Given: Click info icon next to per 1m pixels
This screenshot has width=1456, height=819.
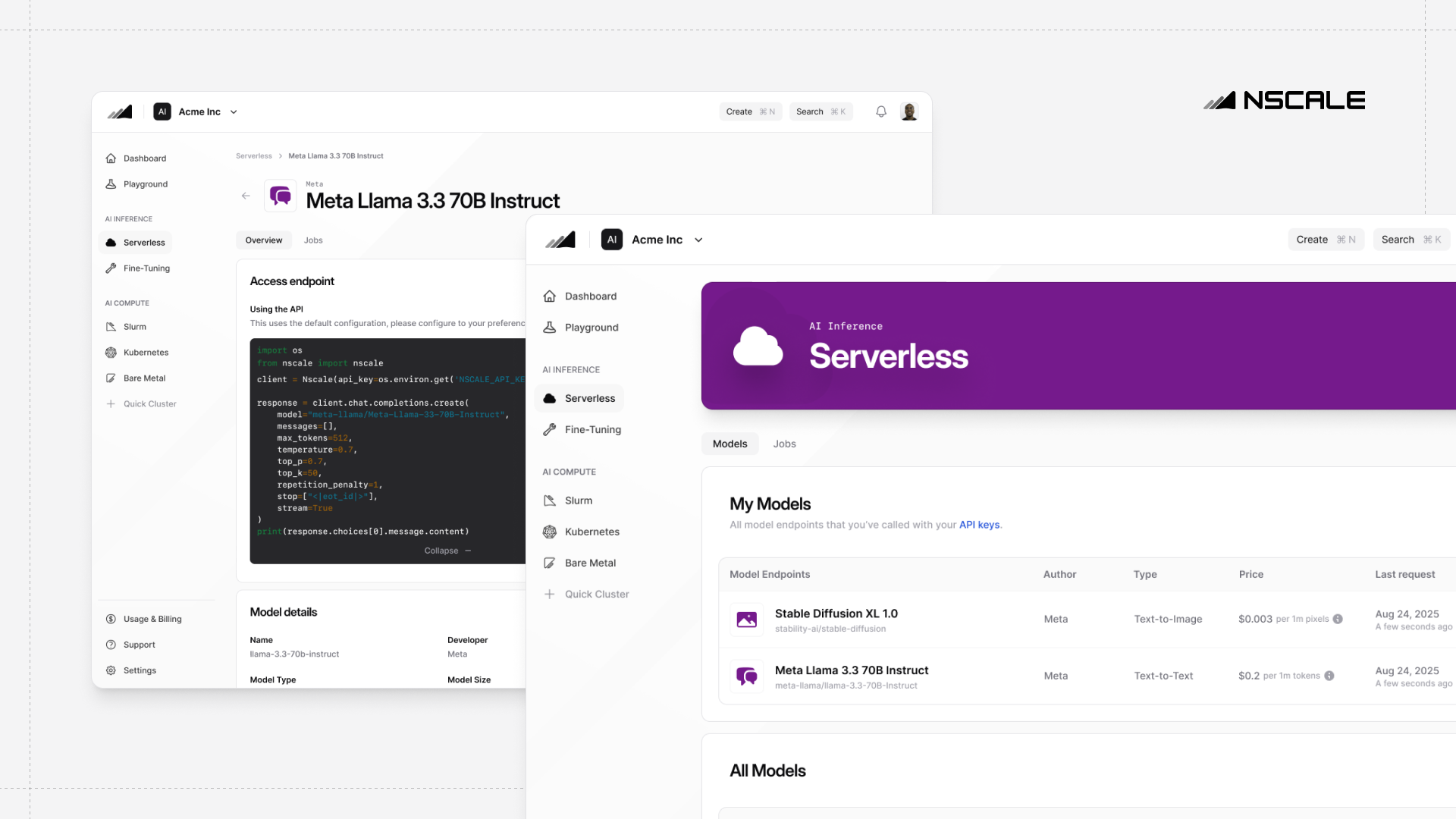Looking at the screenshot, I should point(1338,619).
